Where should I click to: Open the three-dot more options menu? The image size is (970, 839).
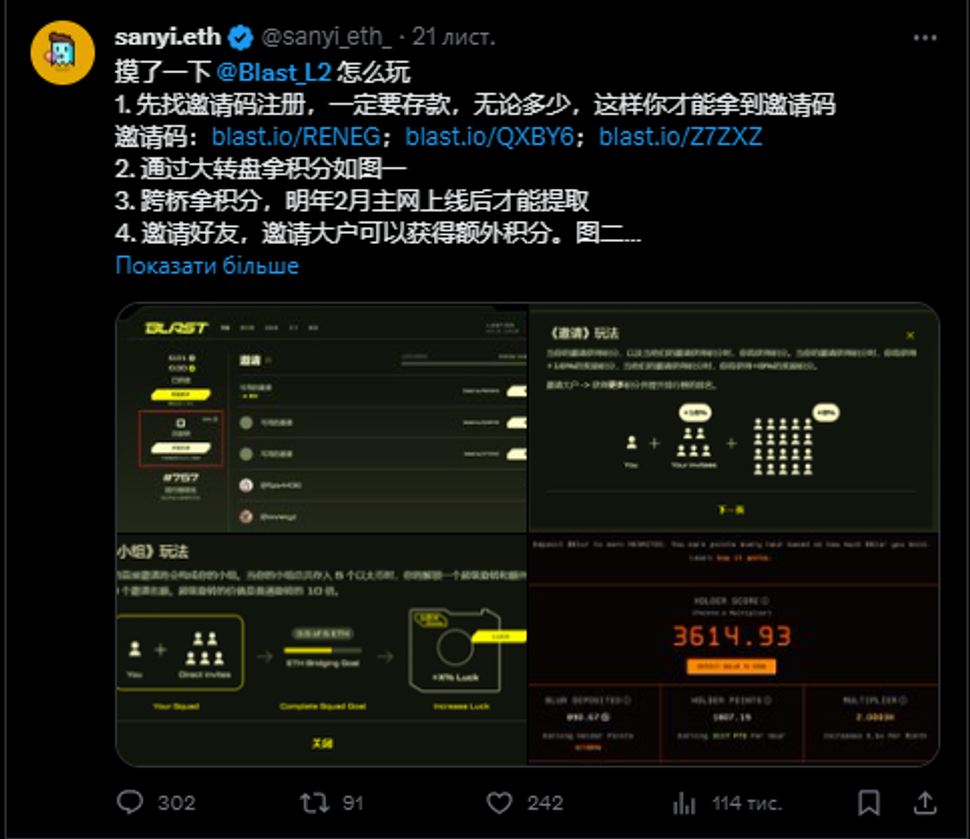click(925, 38)
